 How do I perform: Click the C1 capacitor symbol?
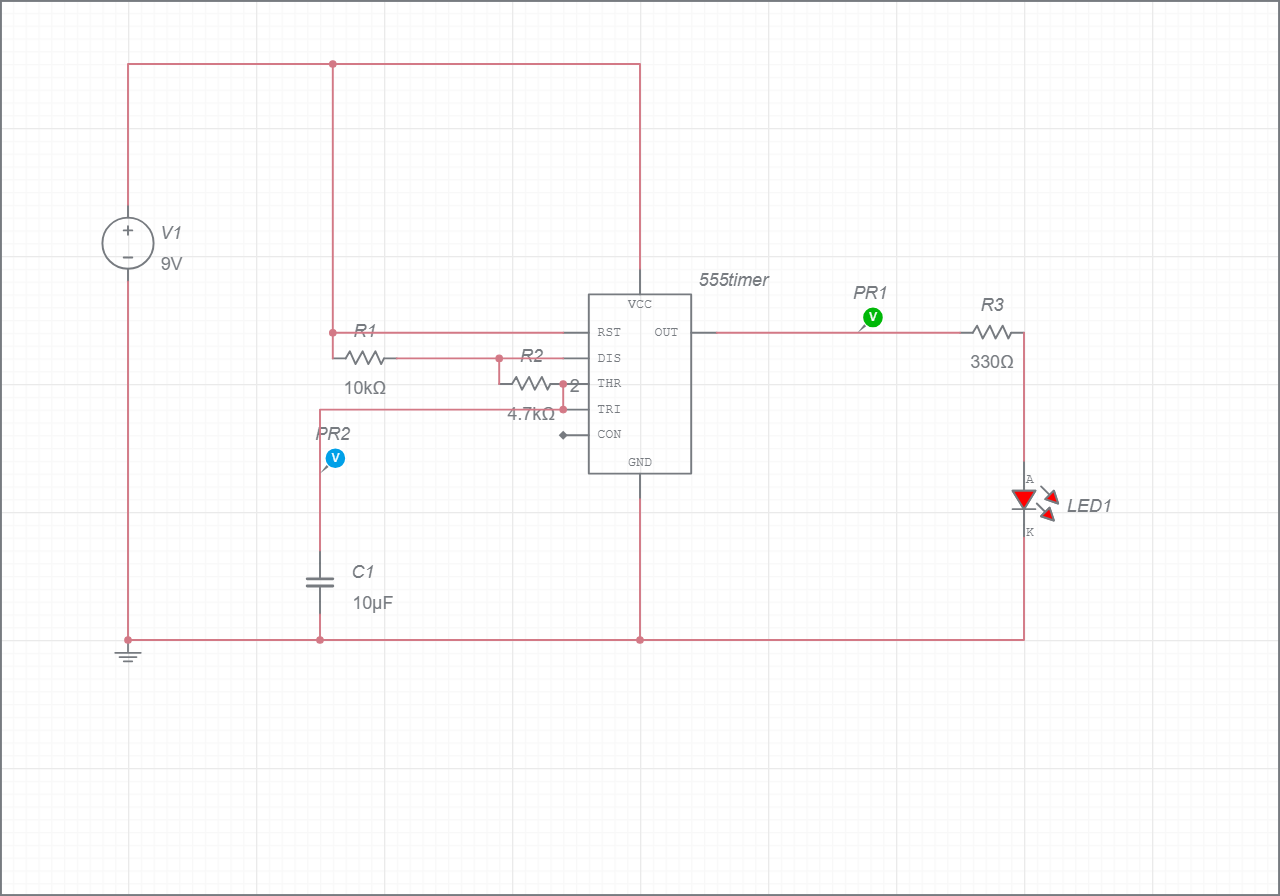[x=319, y=582]
